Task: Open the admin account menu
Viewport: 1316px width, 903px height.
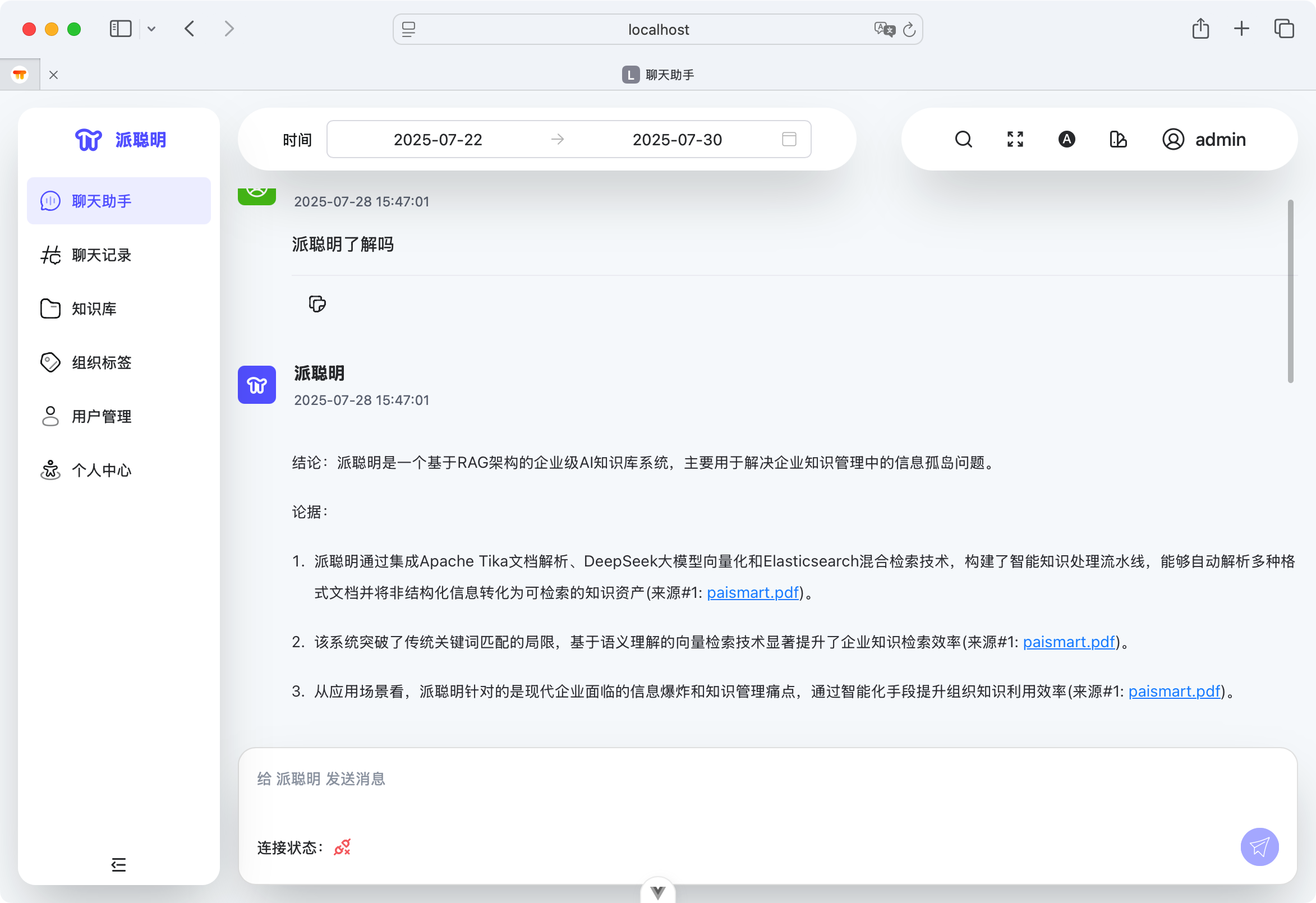Action: [1204, 139]
